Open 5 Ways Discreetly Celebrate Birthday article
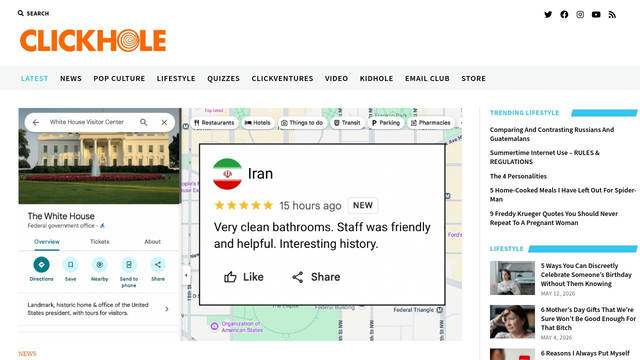 click(x=586, y=275)
